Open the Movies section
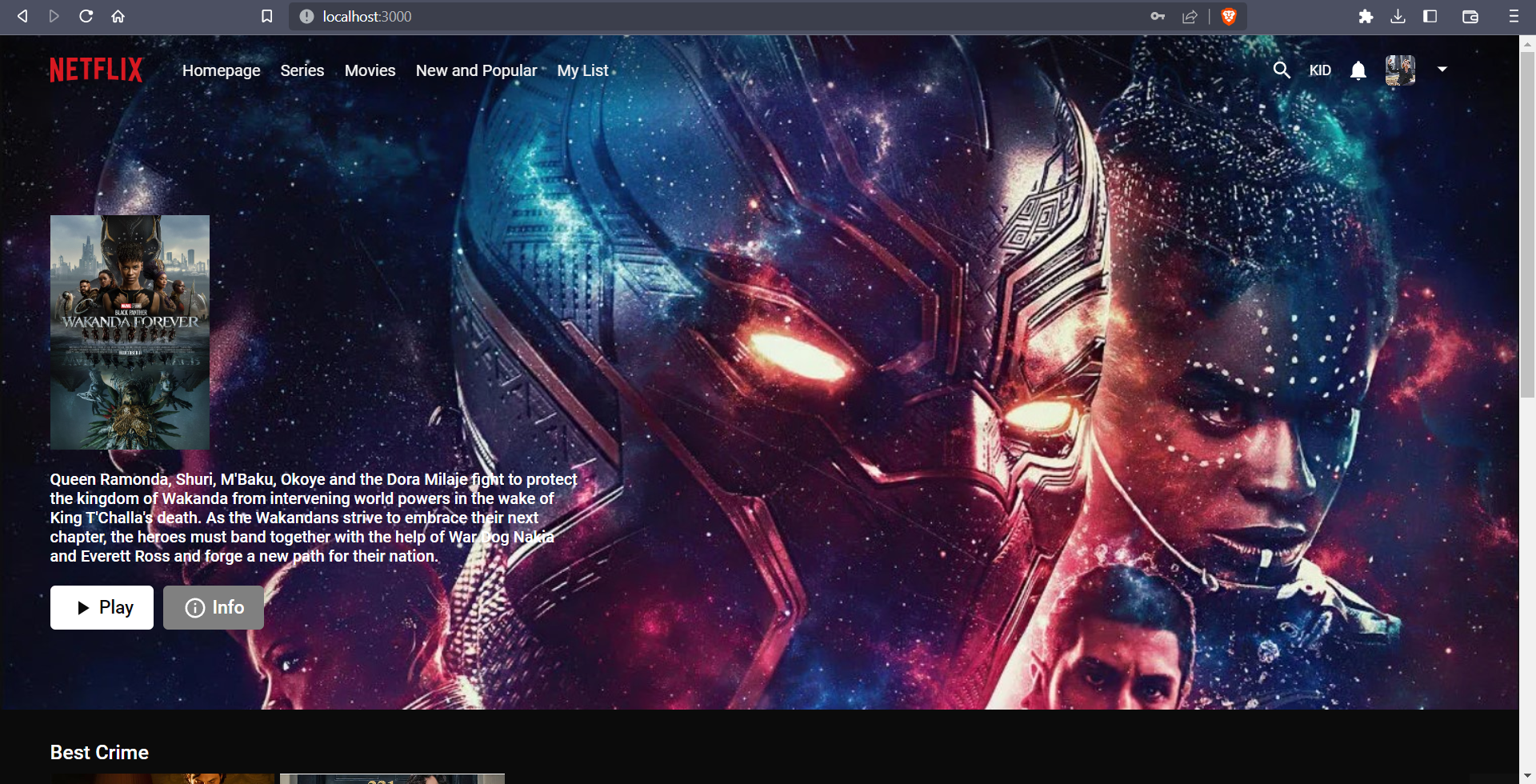This screenshot has width=1536, height=784. point(370,70)
